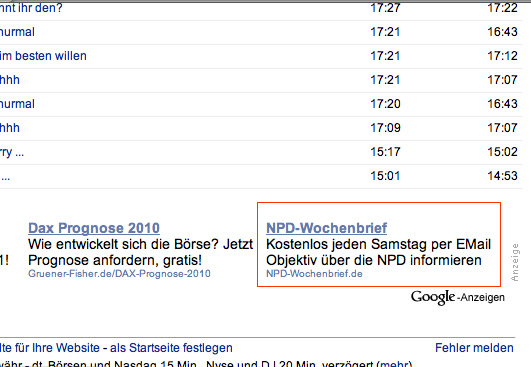Select the 15:01 time cell
The height and width of the screenshot is (367, 531).
385,176
